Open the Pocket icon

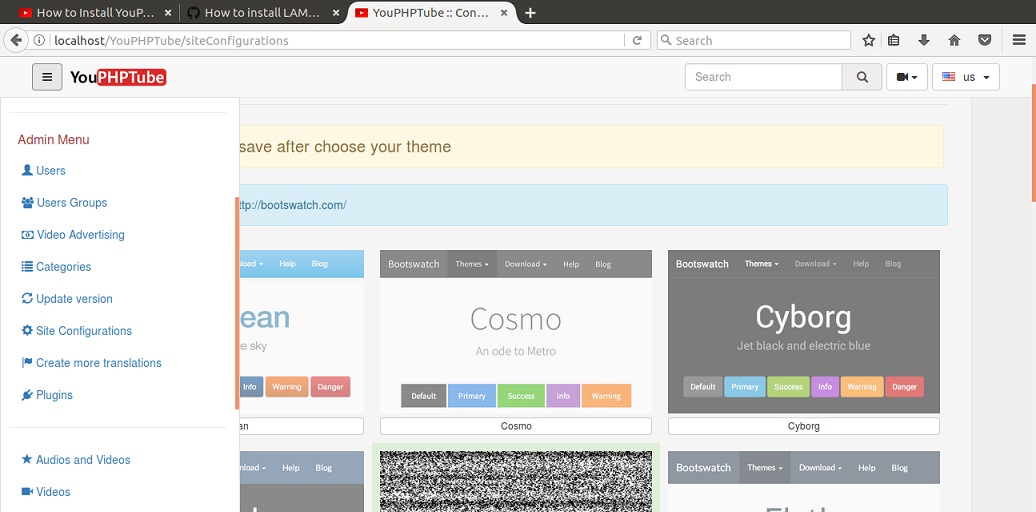pyautogui.click(x=984, y=40)
